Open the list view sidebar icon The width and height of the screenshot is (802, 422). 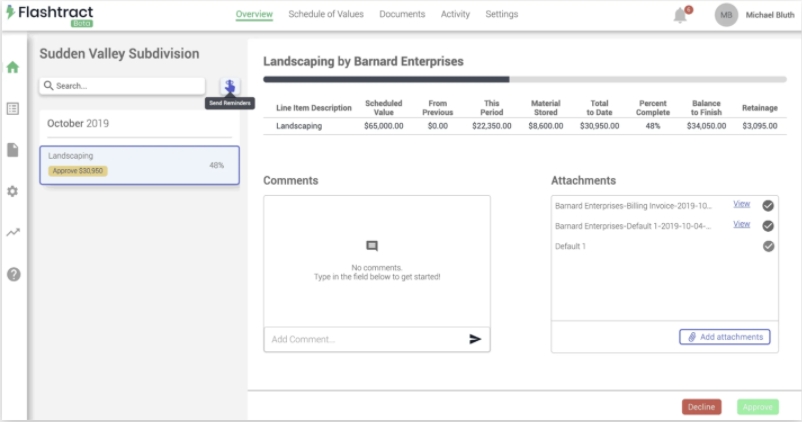click(13, 108)
